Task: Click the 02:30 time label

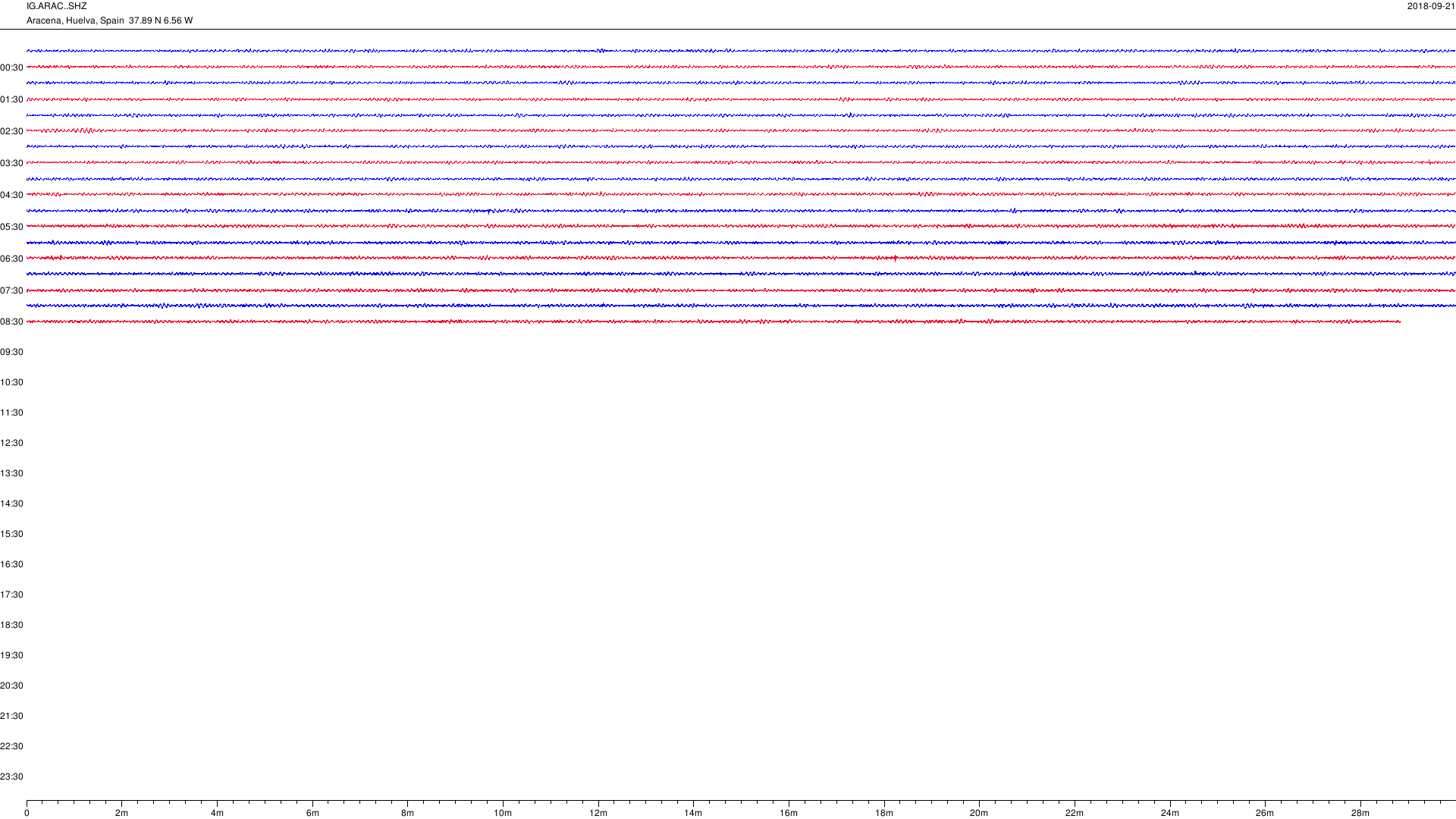Action: 11,131
